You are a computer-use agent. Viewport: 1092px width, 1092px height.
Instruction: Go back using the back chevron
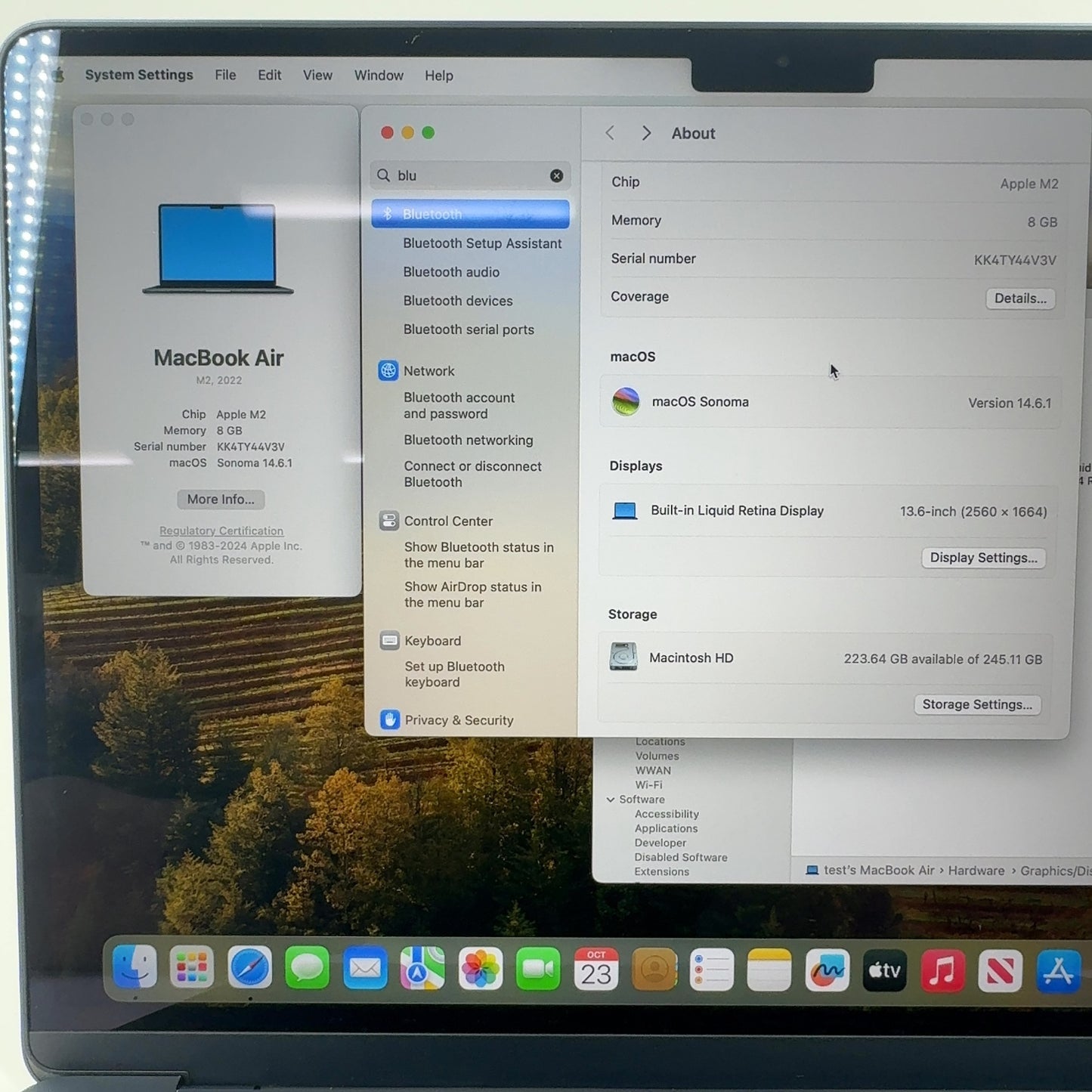coord(610,133)
